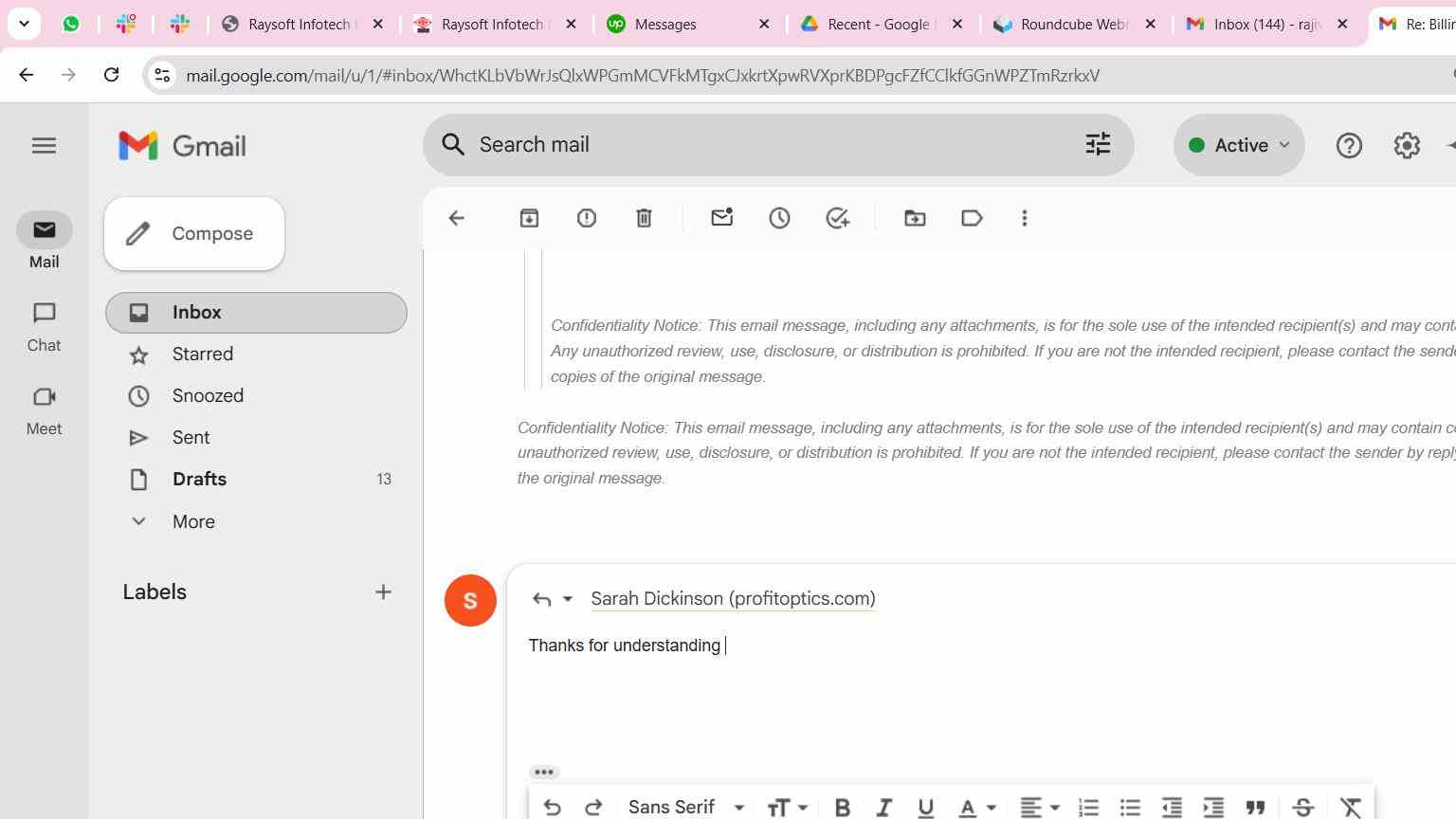
Task: Snooze this conversation
Action: tap(779, 218)
